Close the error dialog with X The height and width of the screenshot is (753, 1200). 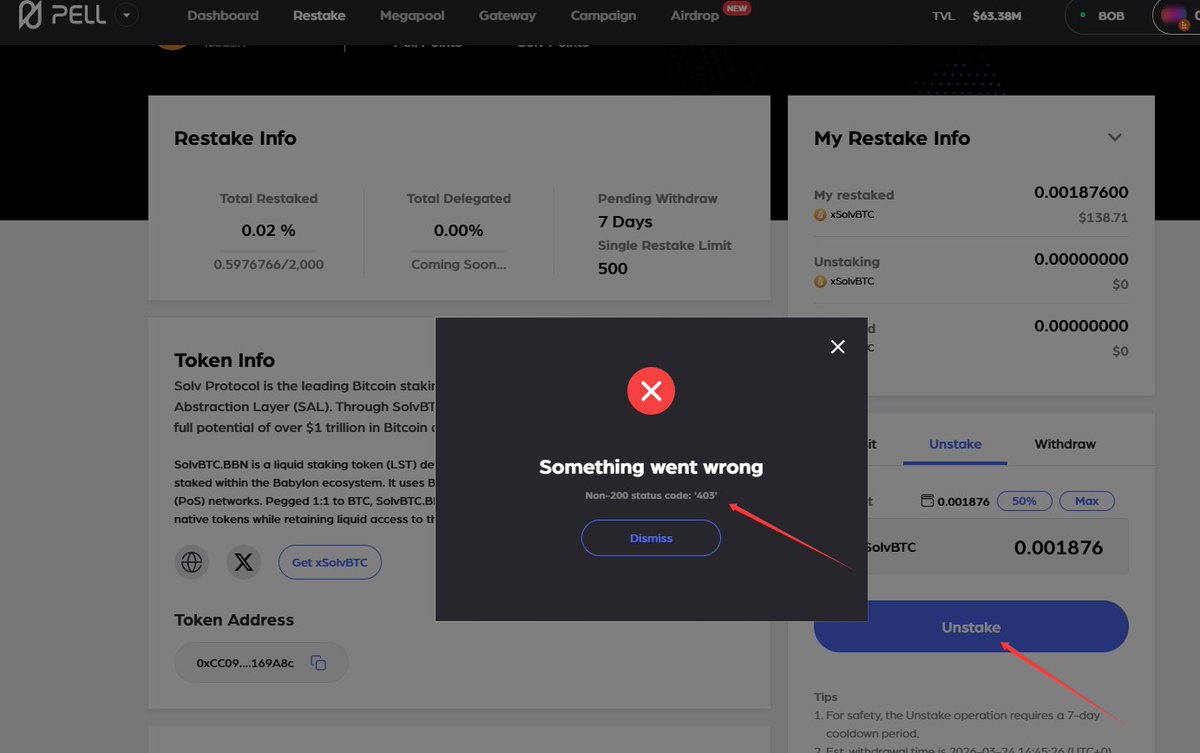tap(838, 346)
